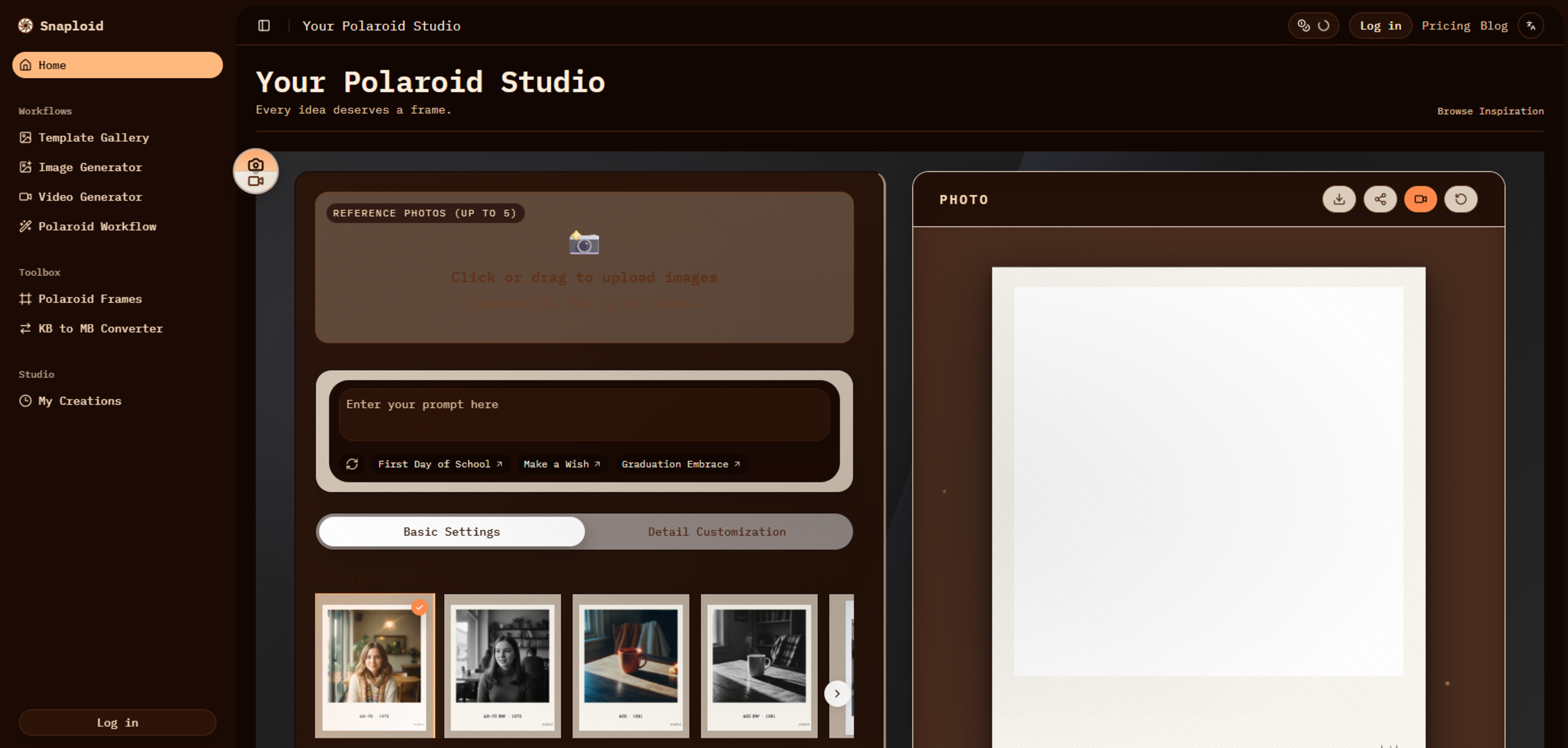Click the next arrow in film carousel
Viewport: 1568px width, 748px height.
(837, 694)
